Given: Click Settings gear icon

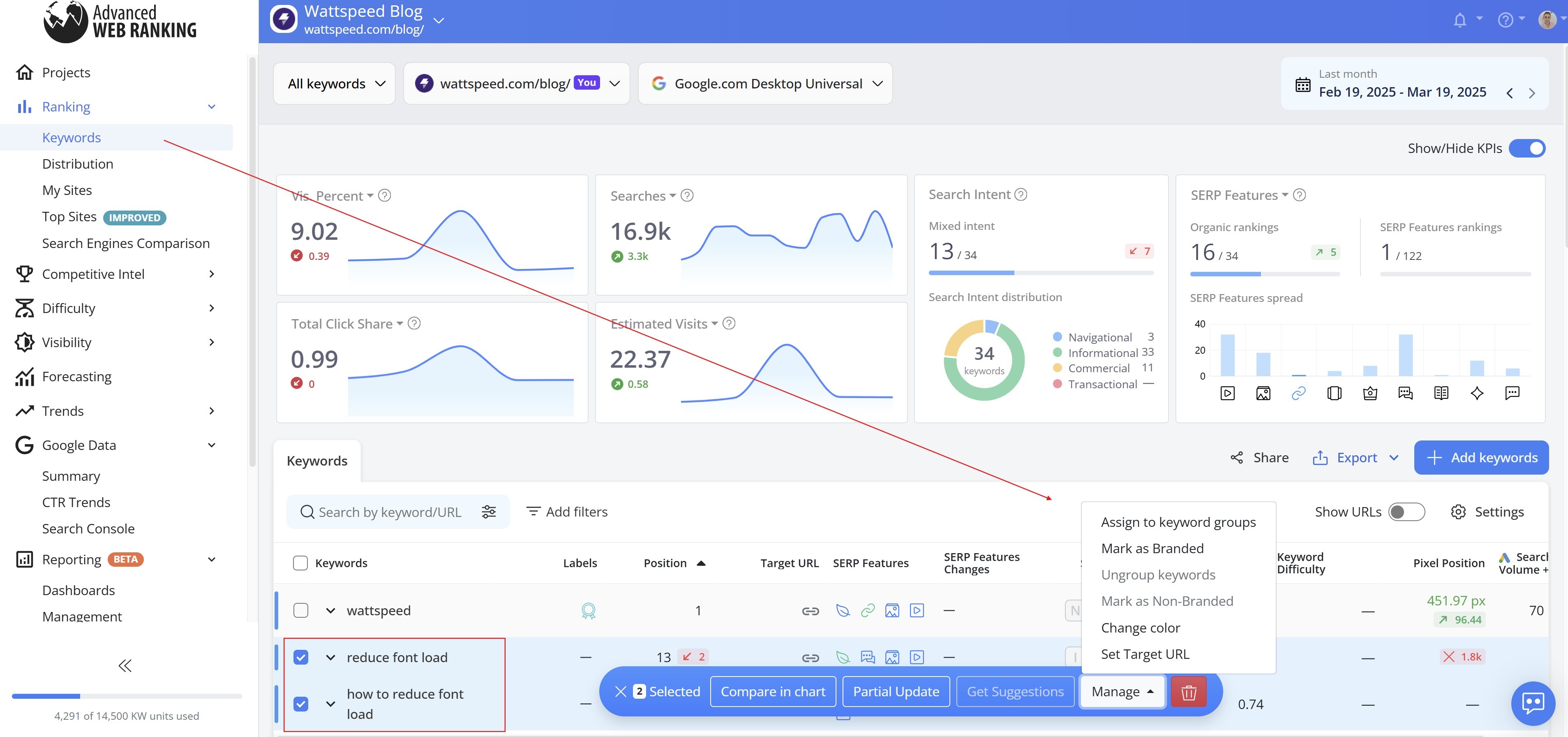Looking at the screenshot, I should [x=1458, y=512].
